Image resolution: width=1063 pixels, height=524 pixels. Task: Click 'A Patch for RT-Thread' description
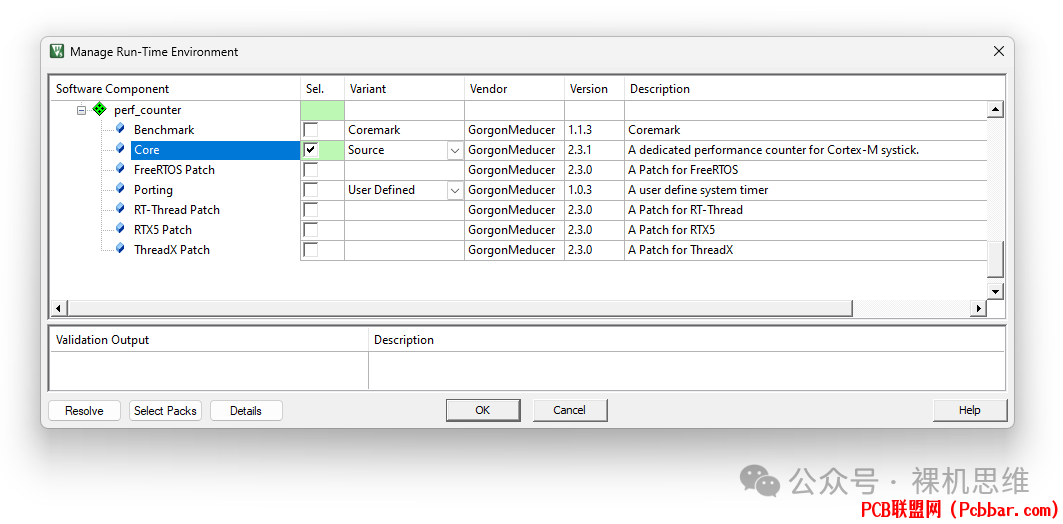[685, 209]
